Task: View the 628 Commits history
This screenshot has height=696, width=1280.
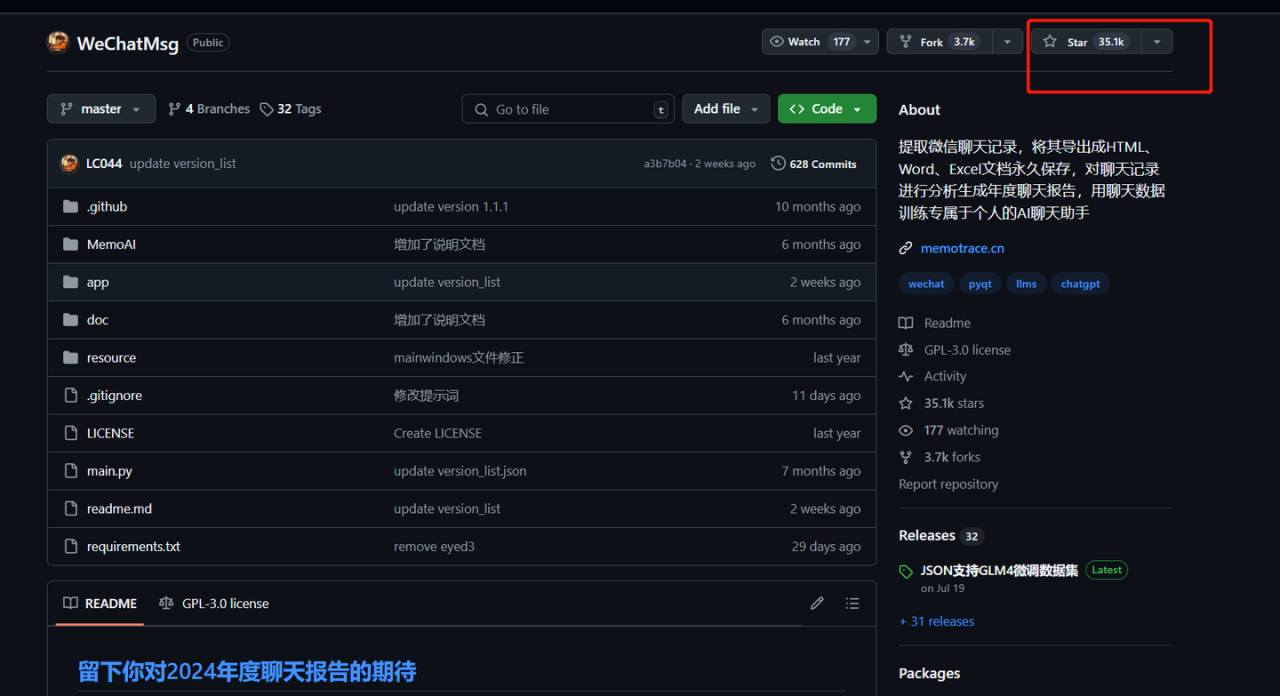Action: pyautogui.click(x=814, y=163)
